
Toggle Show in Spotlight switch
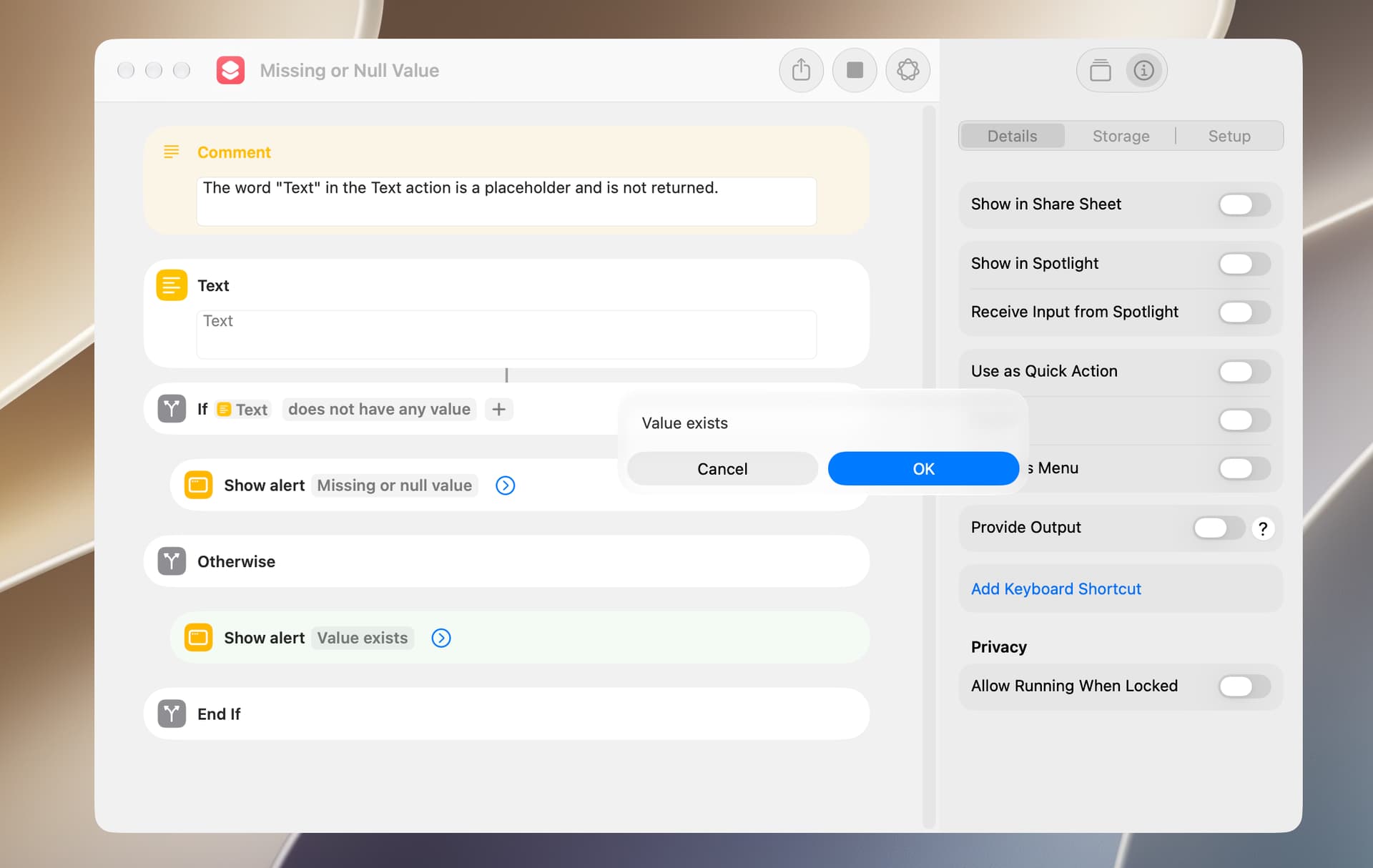coord(1244,264)
